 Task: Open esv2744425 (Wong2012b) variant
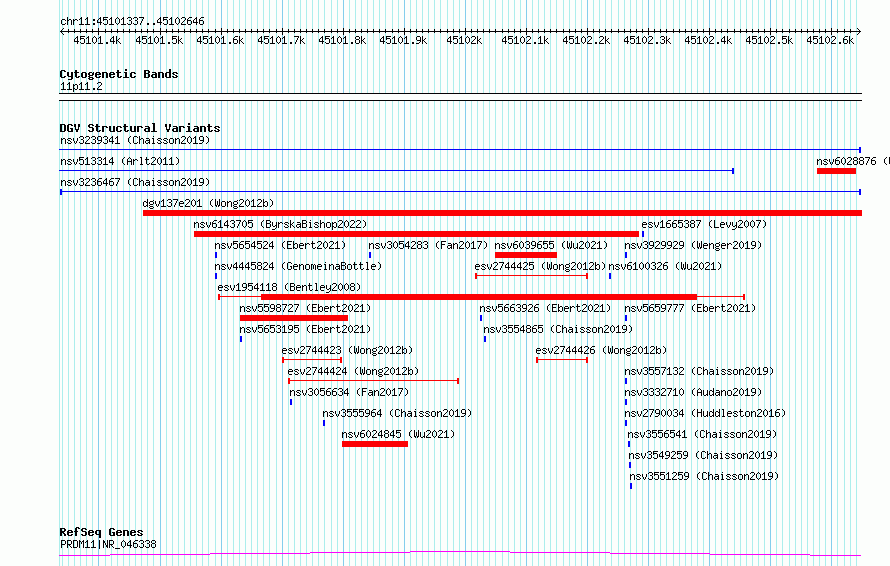coord(540,266)
